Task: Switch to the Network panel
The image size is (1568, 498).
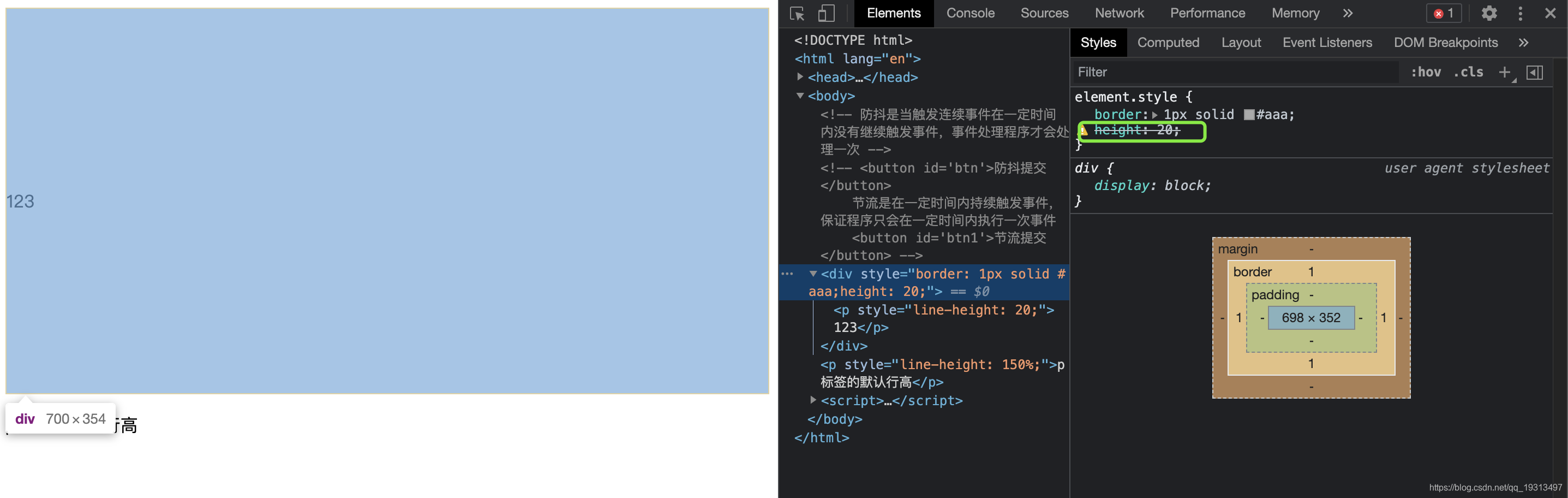Action: pos(1120,13)
